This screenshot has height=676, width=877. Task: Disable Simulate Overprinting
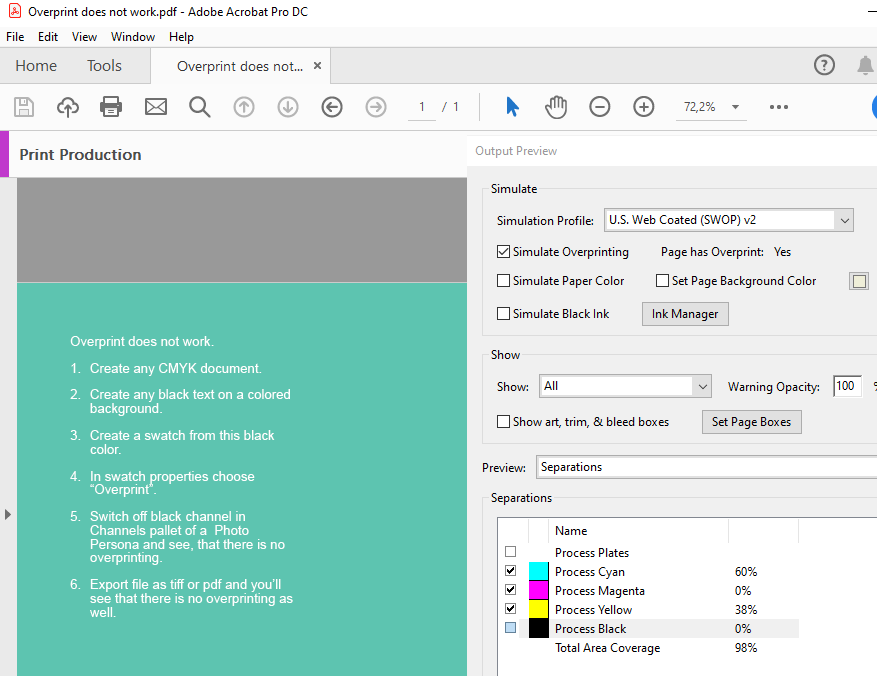pyautogui.click(x=503, y=251)
